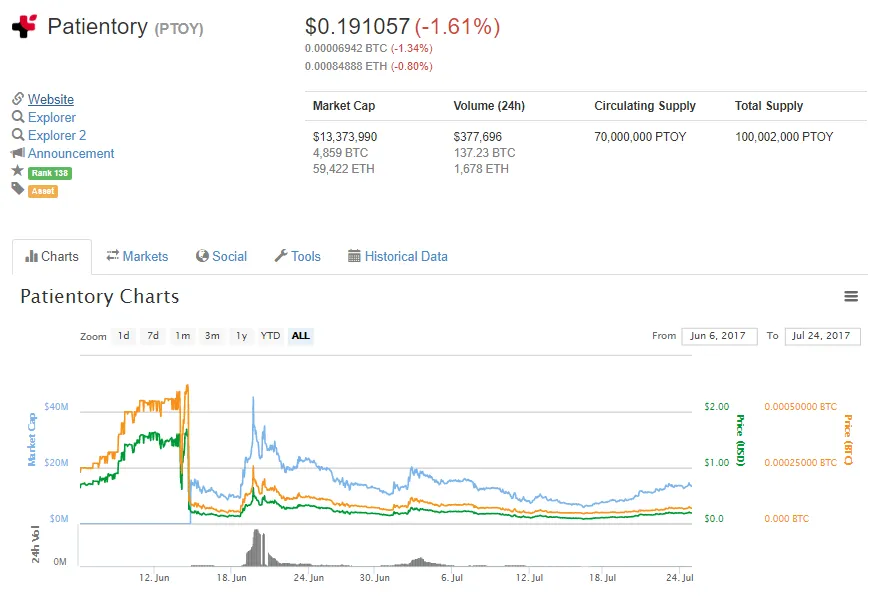This screenshot has height=607, width=879.
Task: Click the Patientory red cross logo
Action: click(x=24, y=26)
